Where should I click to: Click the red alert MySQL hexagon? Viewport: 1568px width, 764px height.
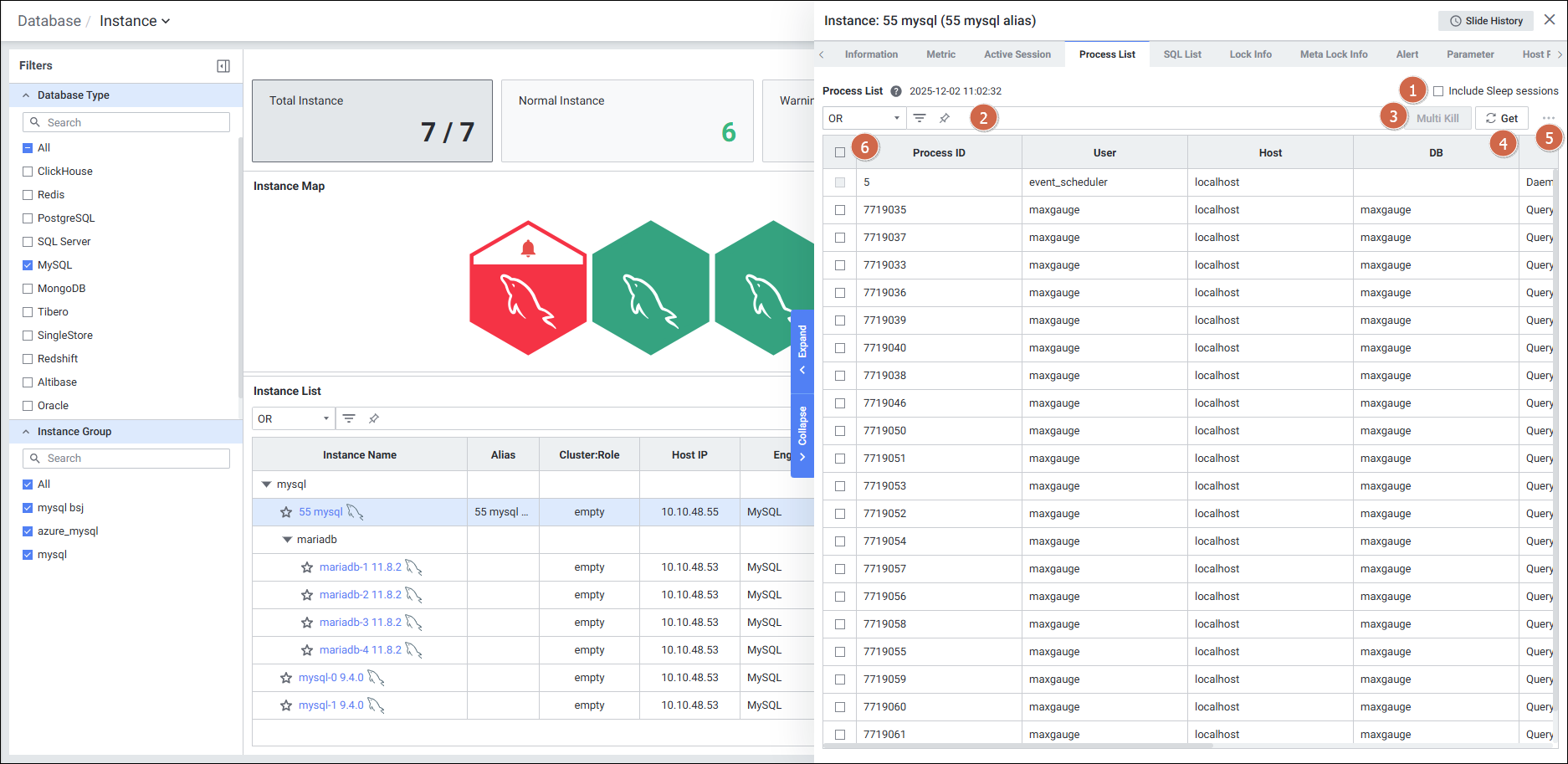[528, 289]
